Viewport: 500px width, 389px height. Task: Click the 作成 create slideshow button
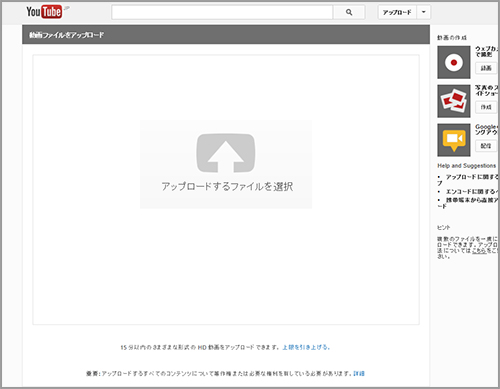coord(486,107)
